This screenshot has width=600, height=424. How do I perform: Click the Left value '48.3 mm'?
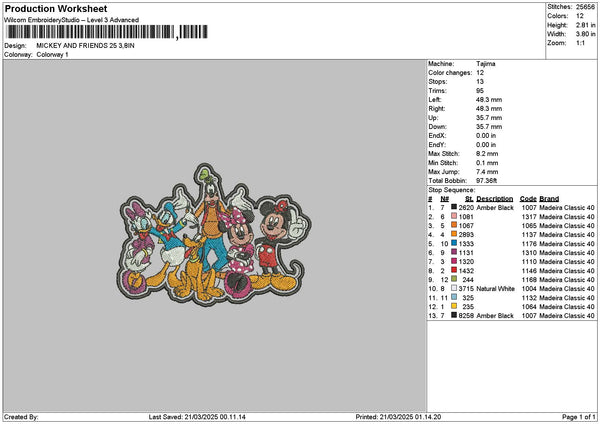(x=489, y=100)
